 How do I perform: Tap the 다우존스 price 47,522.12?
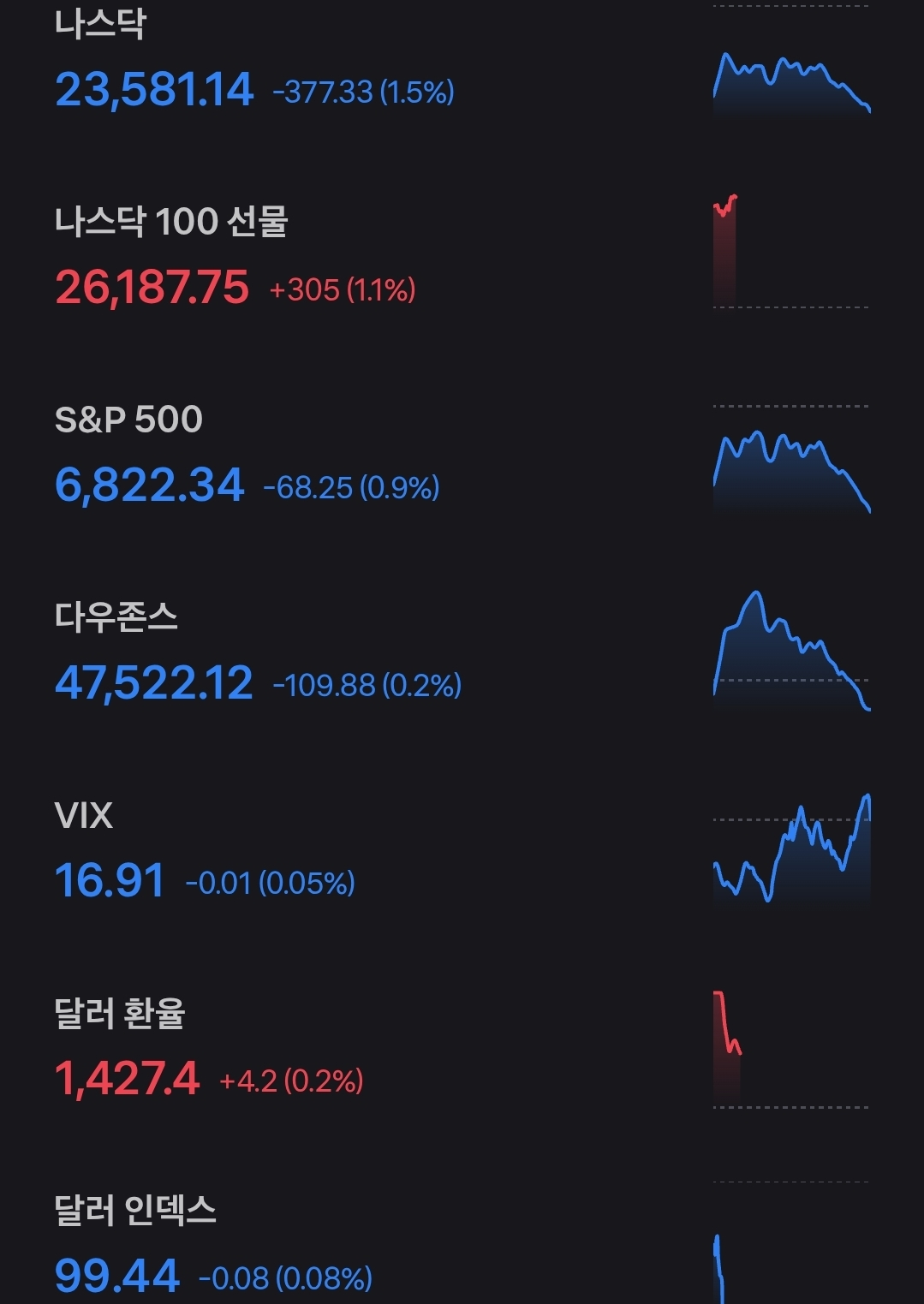[153, 683]
